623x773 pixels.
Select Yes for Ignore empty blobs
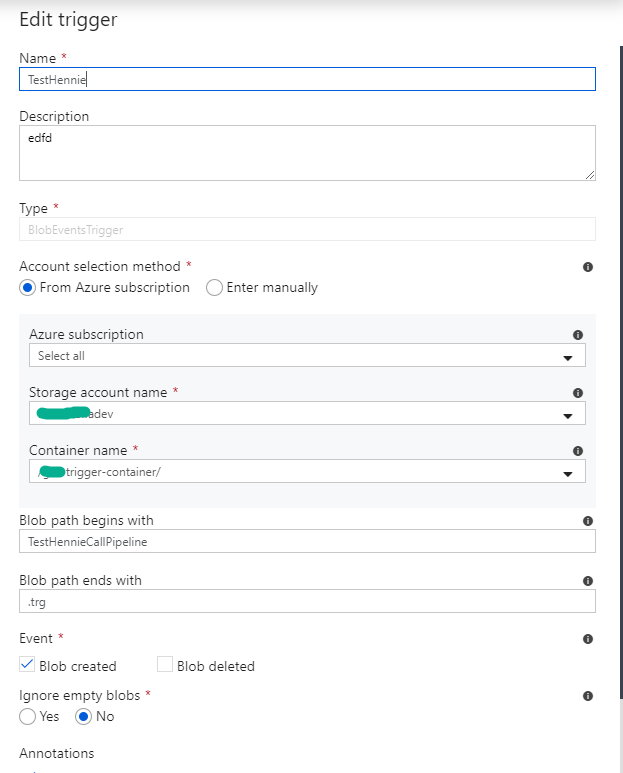tap(28, 716)
